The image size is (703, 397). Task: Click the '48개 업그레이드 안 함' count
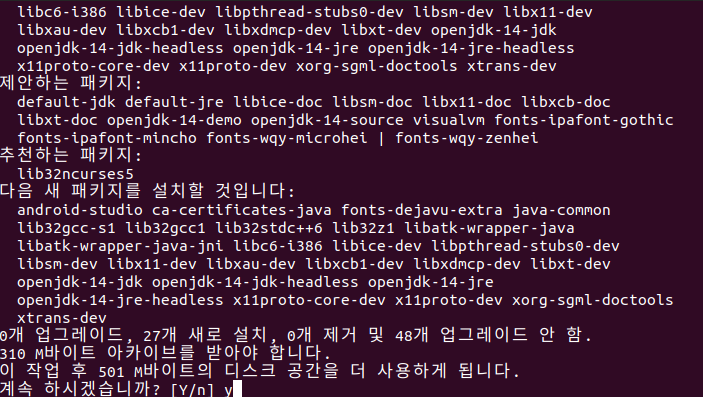click(494, 335)
